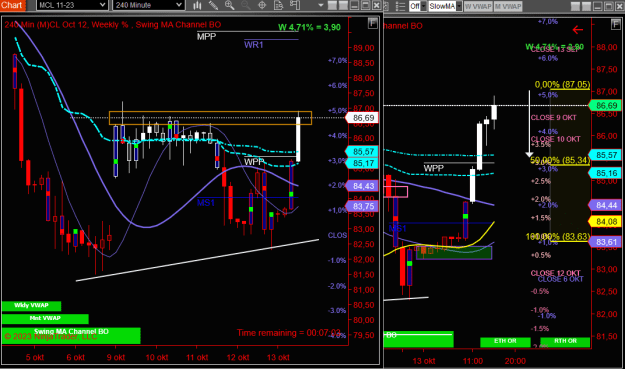Select the drawing tools pencil icon

[x=214, y=5]
